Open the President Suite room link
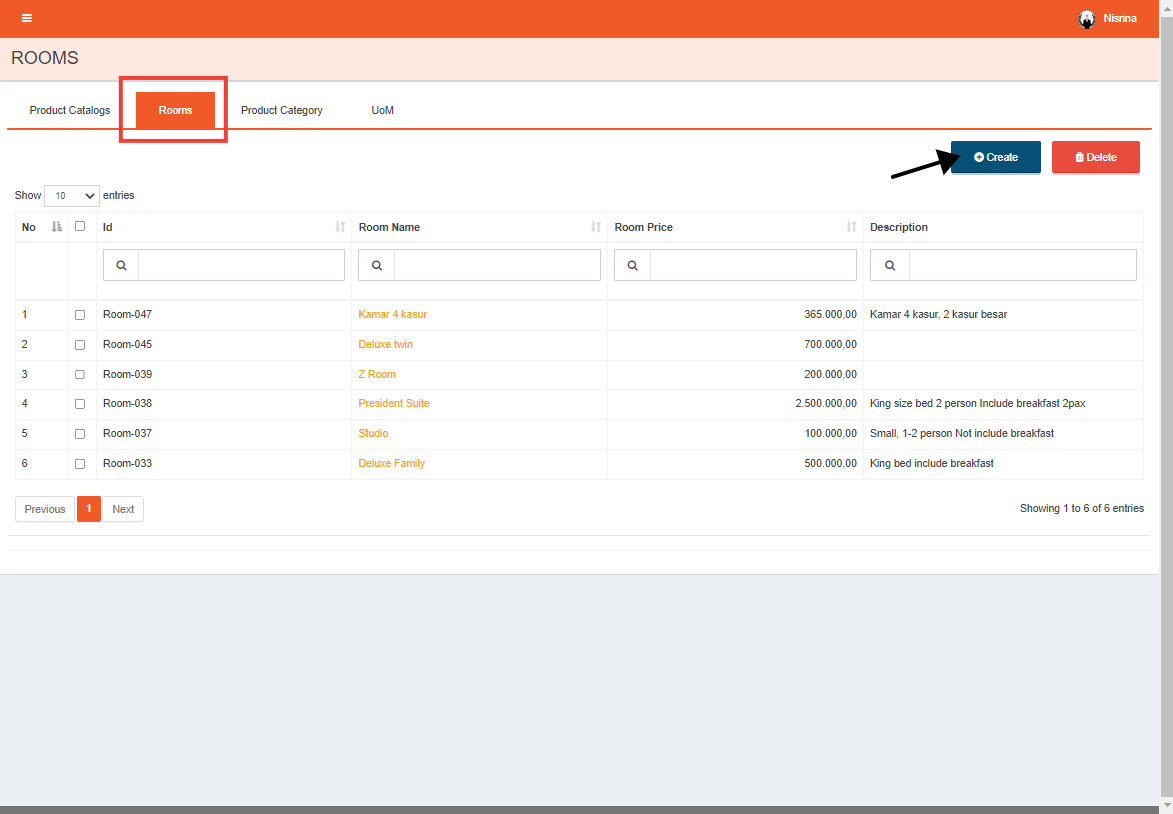Viewport: 1173px width, 814px height. tap(394, 404)
